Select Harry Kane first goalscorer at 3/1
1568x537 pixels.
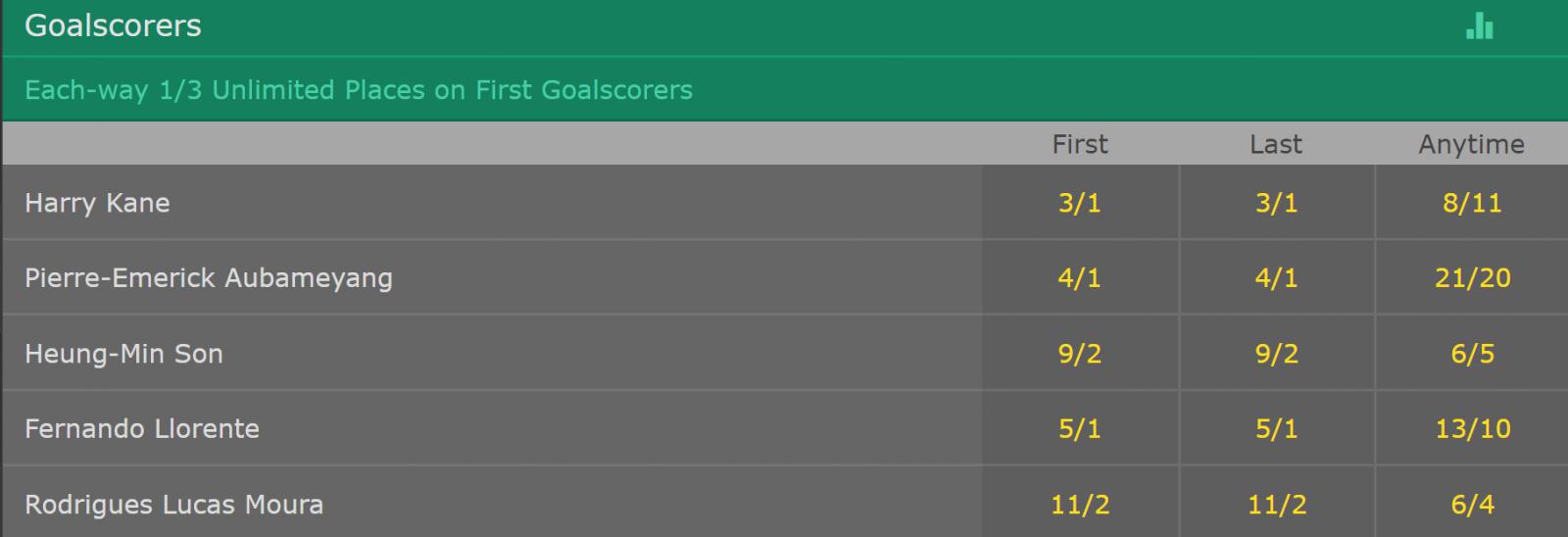click(x=1080, y=203)
